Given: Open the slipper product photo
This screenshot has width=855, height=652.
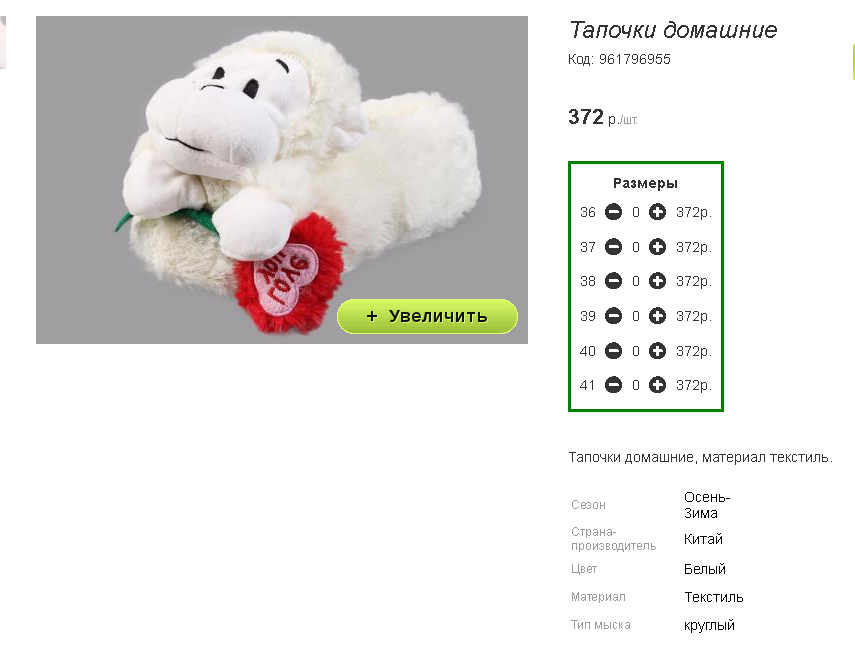Looking at the screenshot, I should tap(282, 180).
